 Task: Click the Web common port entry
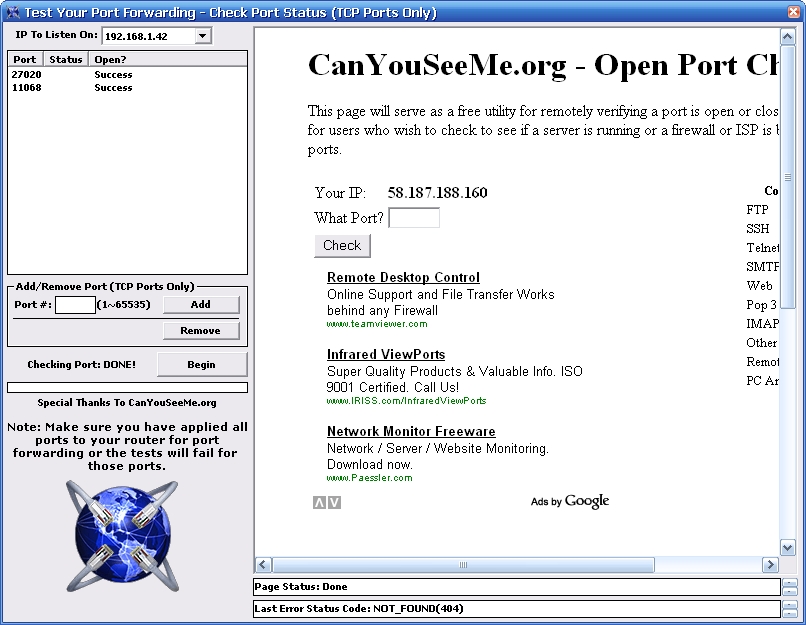[x=759, y=286]
